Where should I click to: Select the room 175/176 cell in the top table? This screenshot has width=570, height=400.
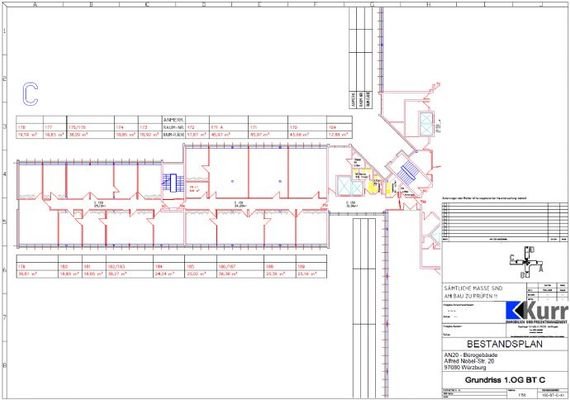coord(91,128)
